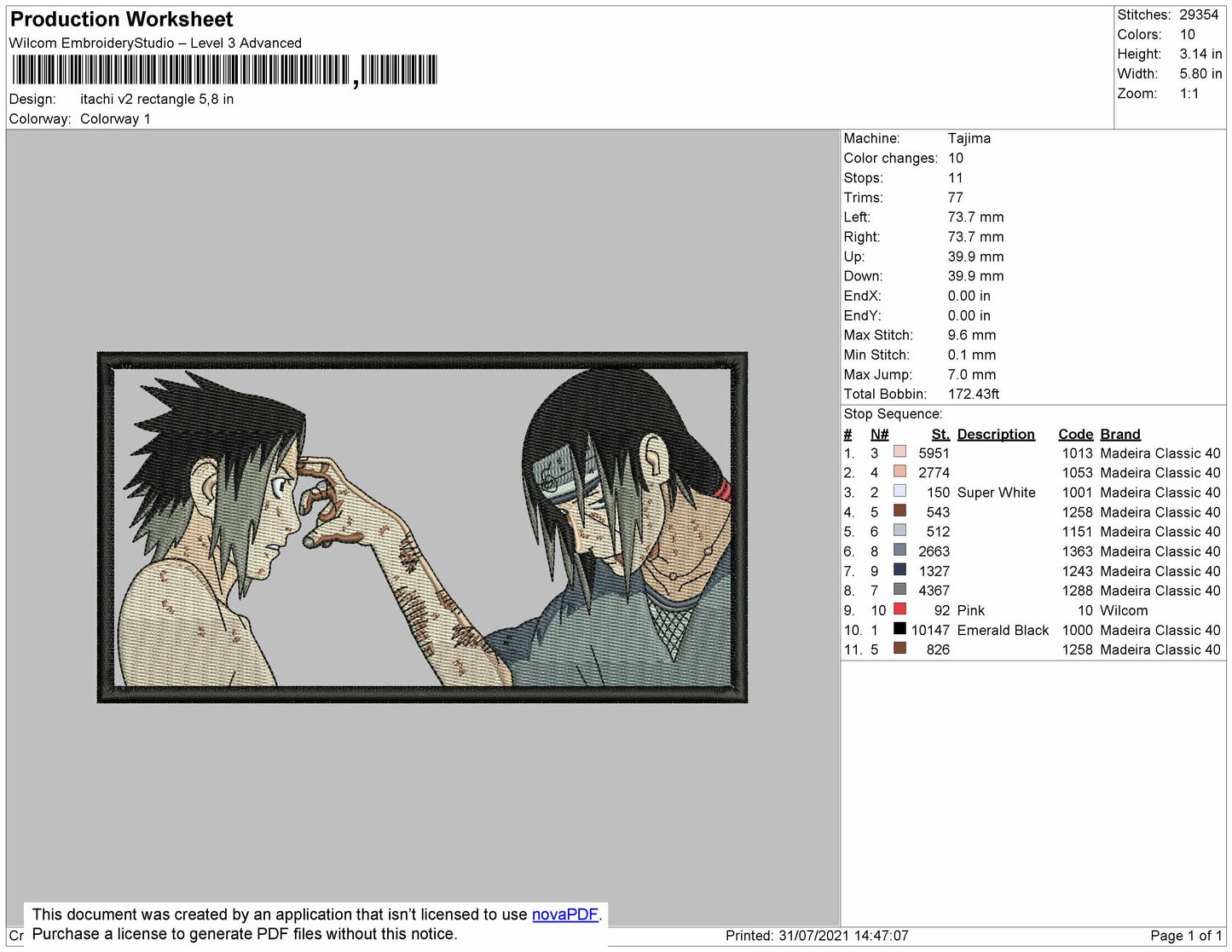Click the Stitches value 29354
This screenshot has height=952, width=1232.
point(1199,15)
